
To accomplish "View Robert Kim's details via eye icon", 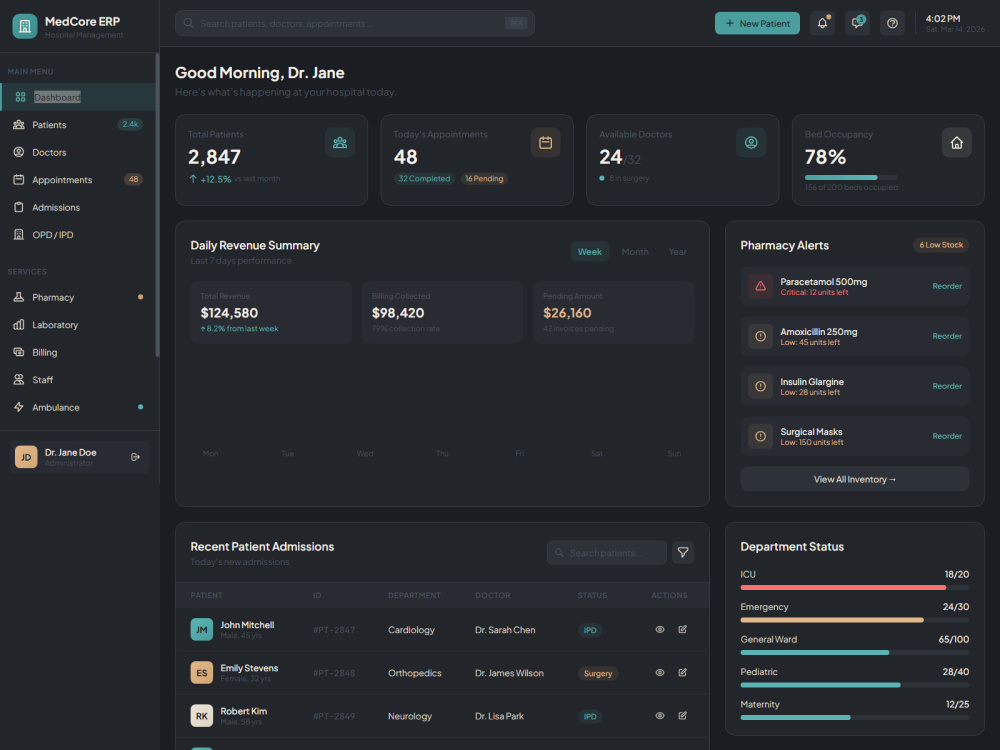I will click(x=660, y=716).
